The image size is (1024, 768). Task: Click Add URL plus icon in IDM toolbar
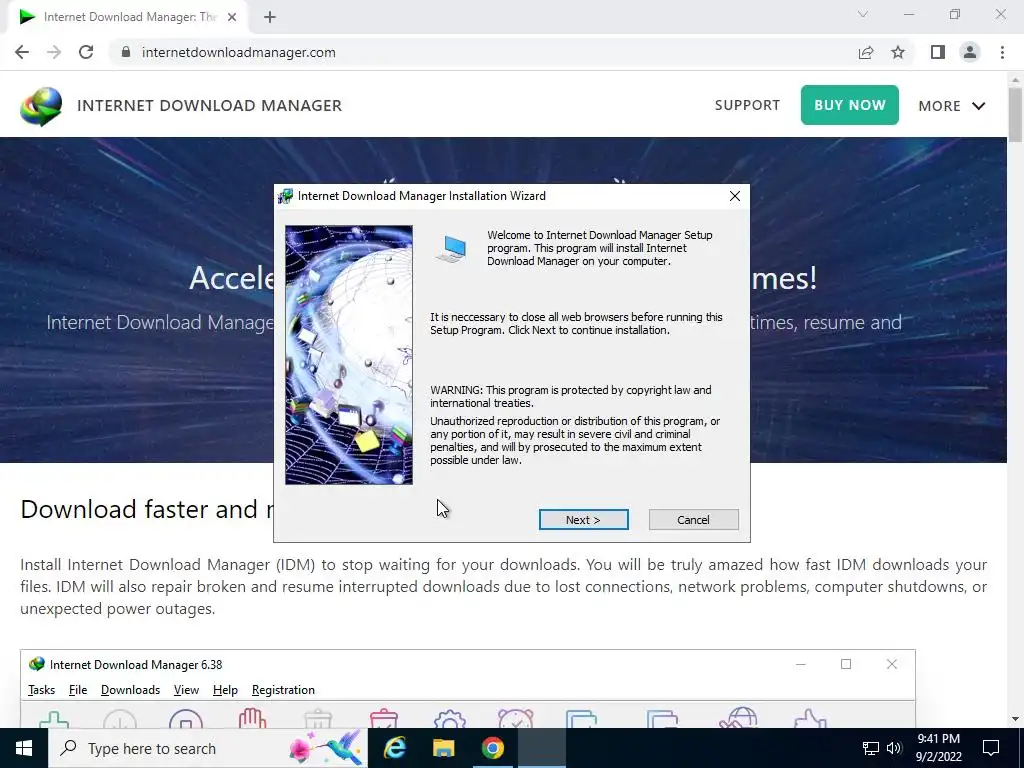click(x=54, y=720)
